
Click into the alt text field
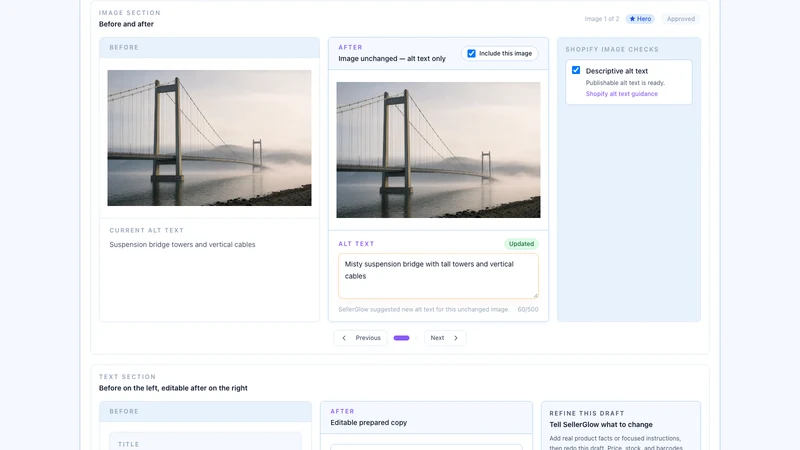[438, 276]
